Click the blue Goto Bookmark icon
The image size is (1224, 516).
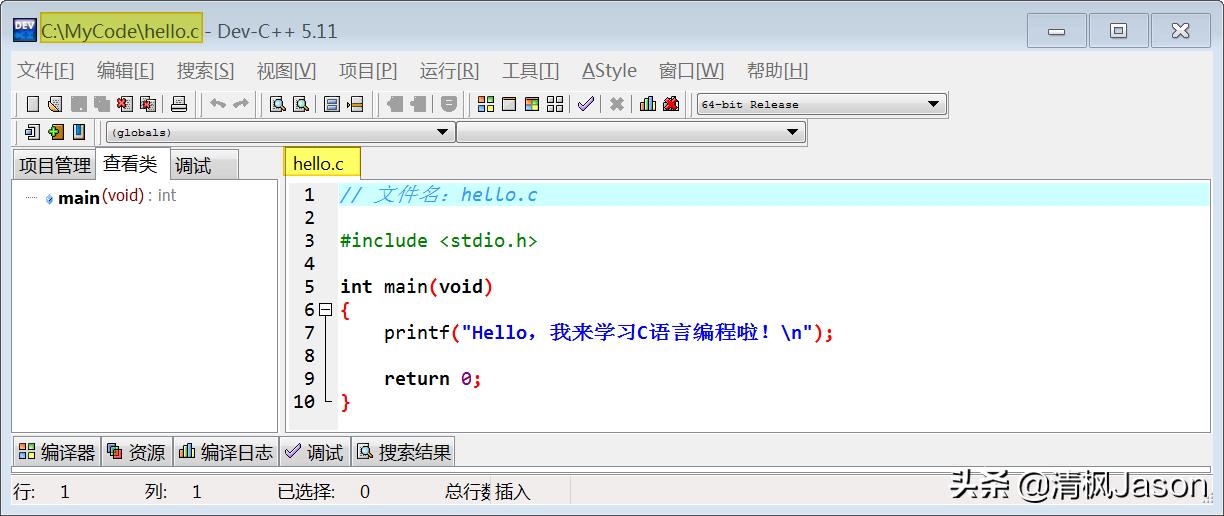click(79, 132)
